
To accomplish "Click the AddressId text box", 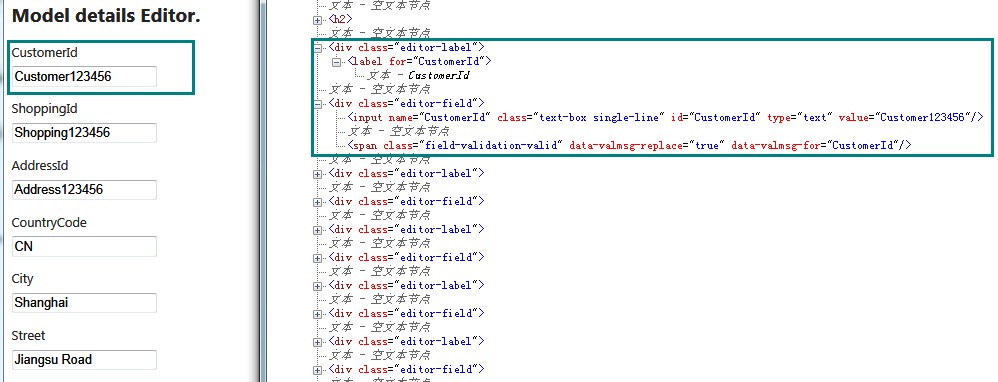I will [x=84, y=190].
